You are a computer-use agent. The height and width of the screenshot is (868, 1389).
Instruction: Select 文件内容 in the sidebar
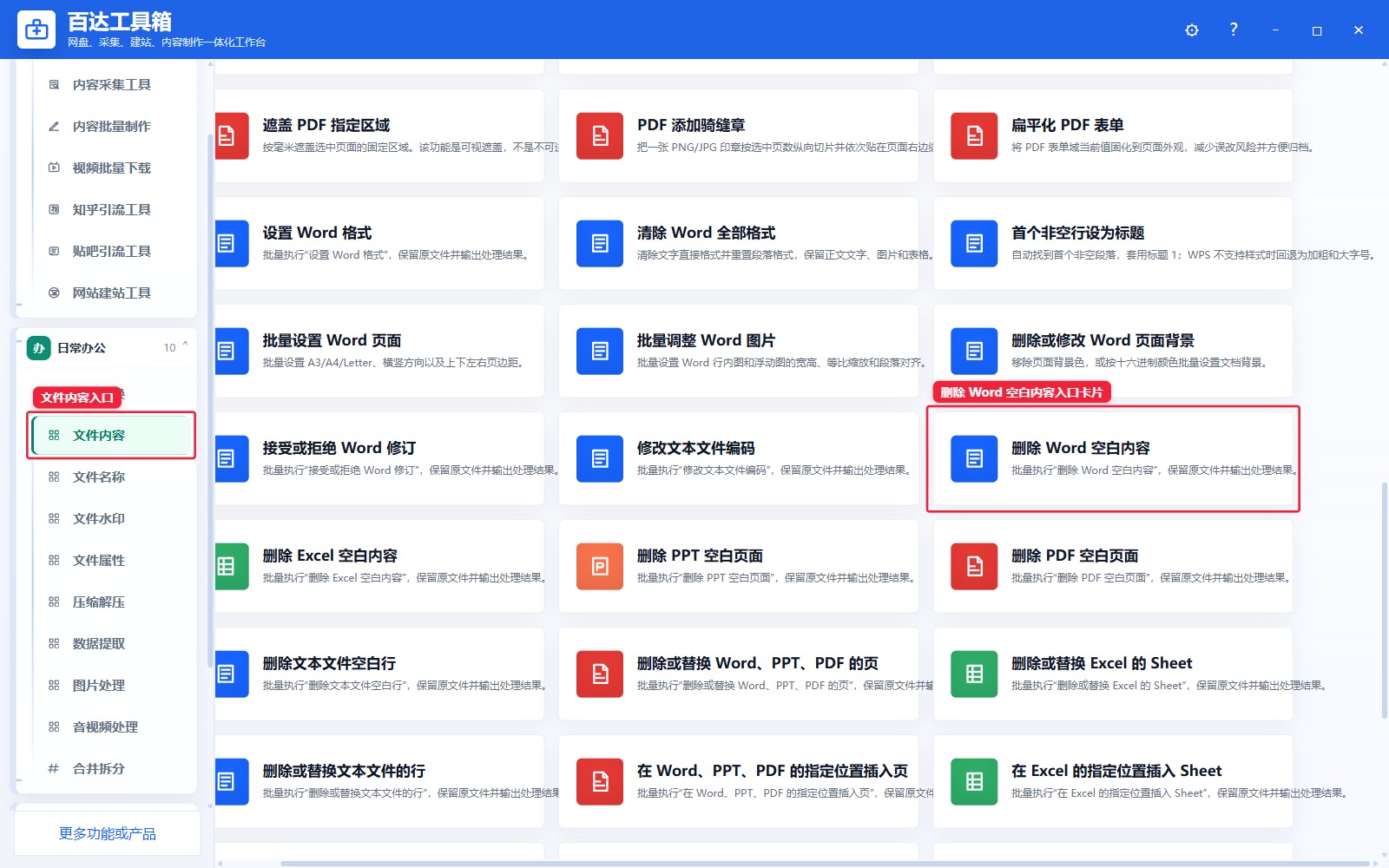pos(112,436)
